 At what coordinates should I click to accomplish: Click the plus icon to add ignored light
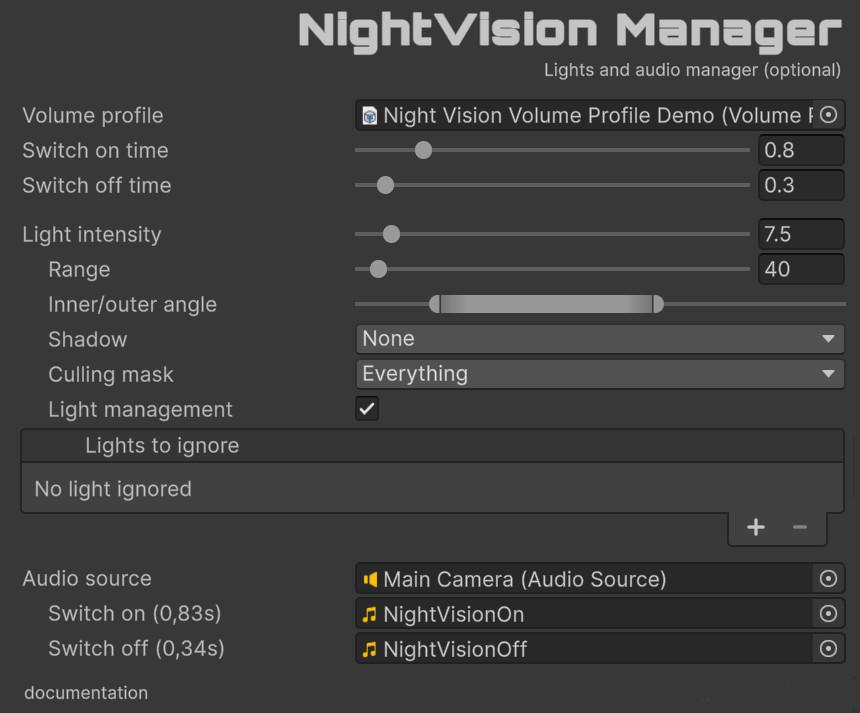coord(756,527)
